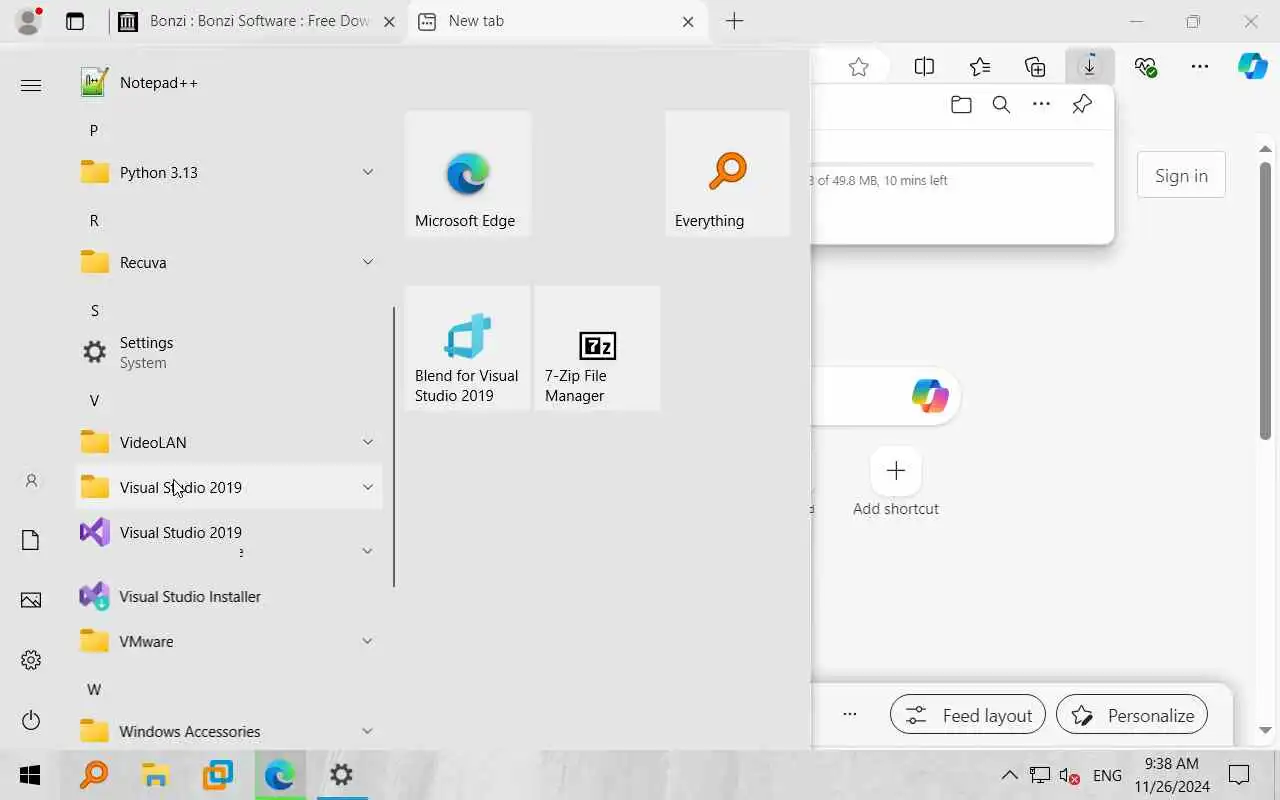The image size is (1280, 800).
Task: Open Feed layout options
Action: click(x=968, y=715)
